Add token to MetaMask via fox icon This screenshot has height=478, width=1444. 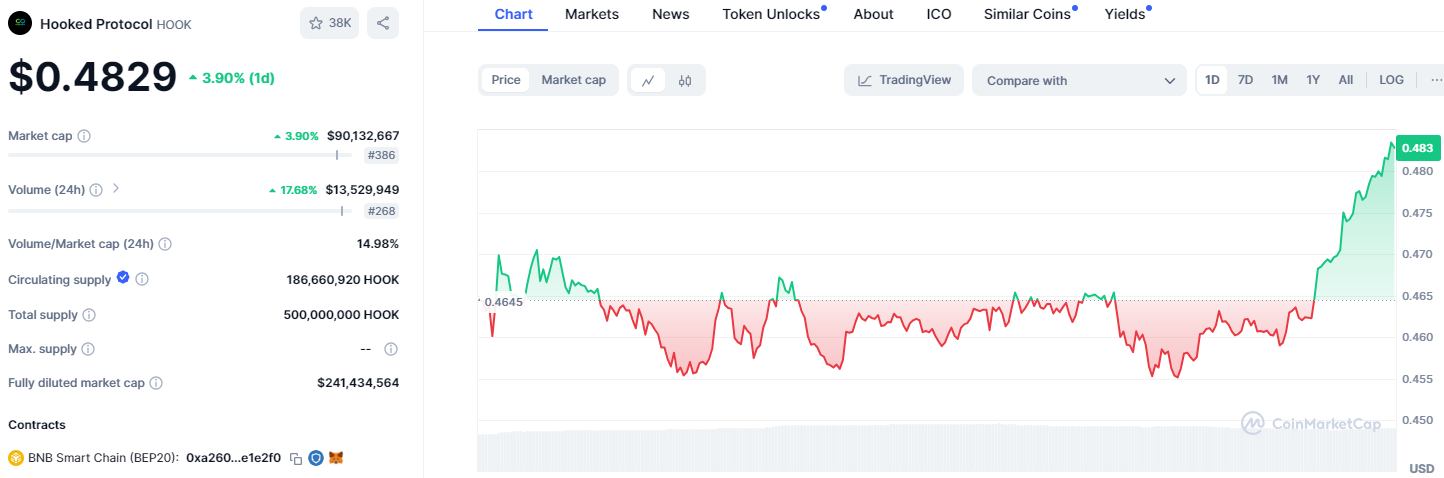tap(337, 458)
